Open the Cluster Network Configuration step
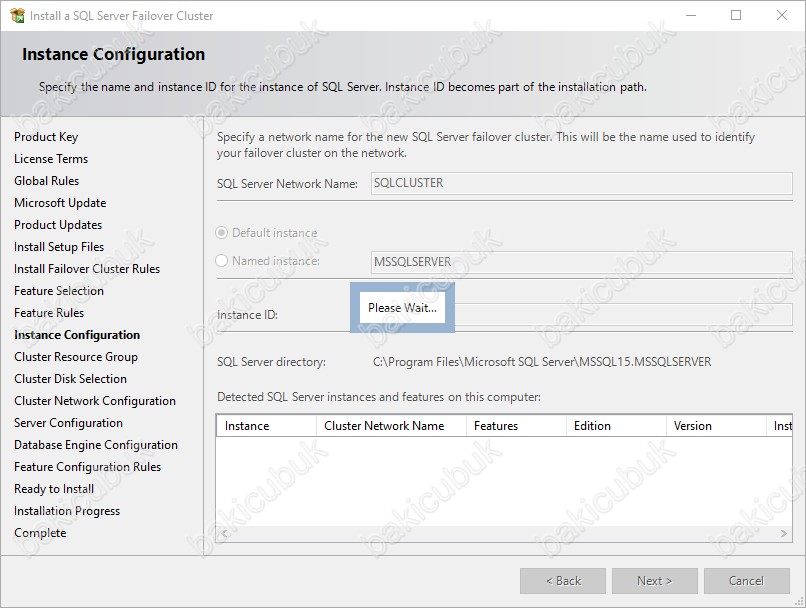 (95, 401)
